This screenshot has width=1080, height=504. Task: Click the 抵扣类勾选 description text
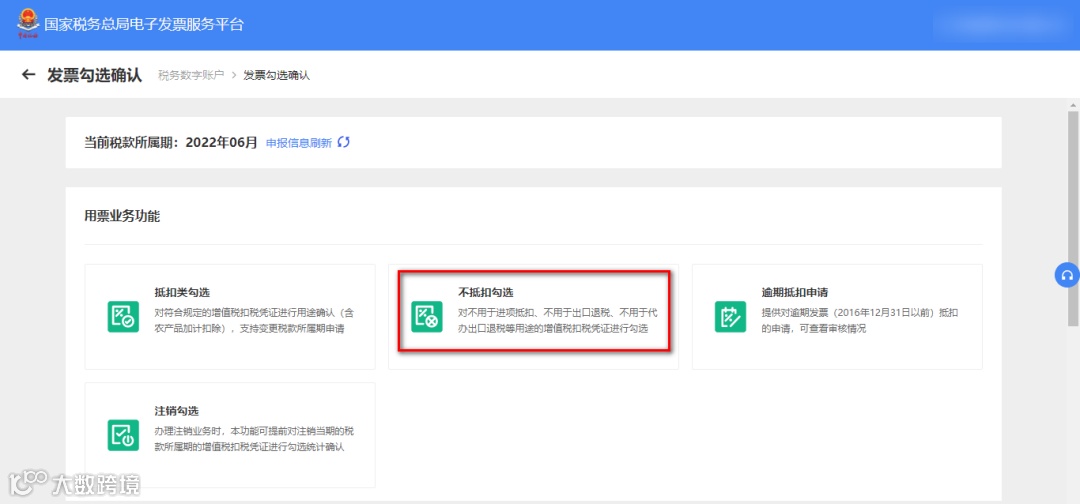[x=255, y=320]
